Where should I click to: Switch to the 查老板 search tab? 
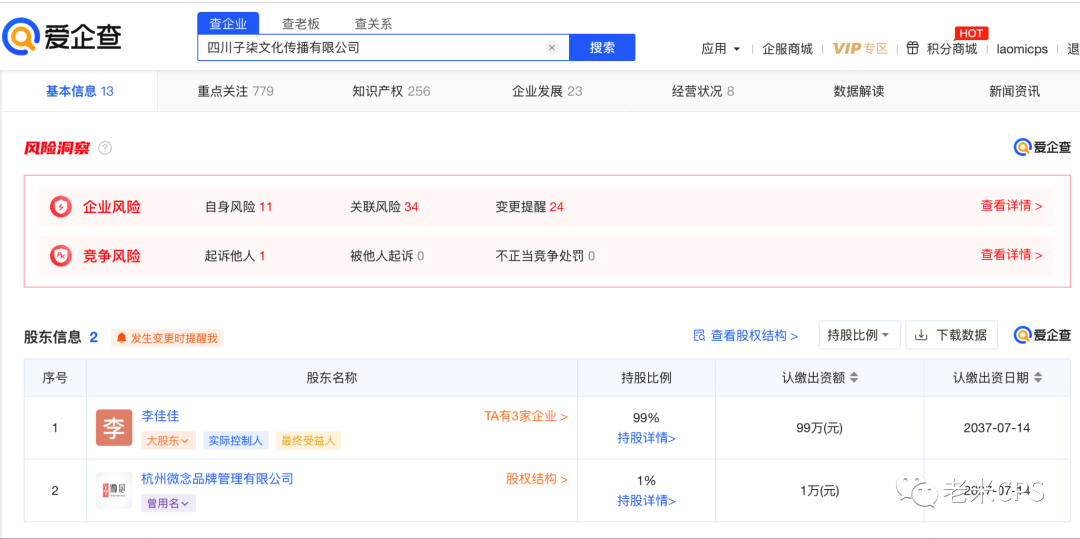[301, 23]
